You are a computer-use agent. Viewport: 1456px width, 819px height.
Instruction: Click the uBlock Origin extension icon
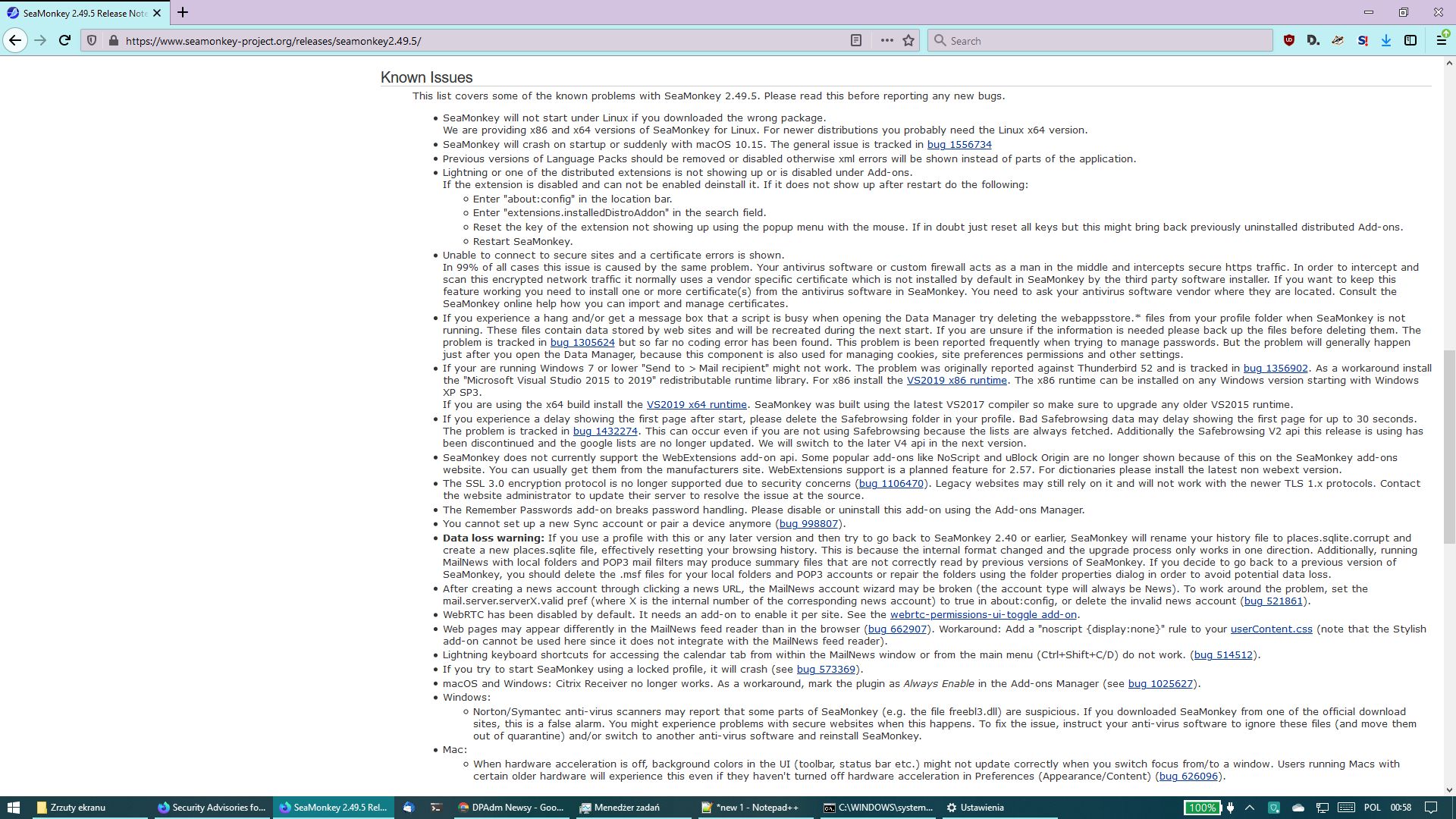(1288, 41)
